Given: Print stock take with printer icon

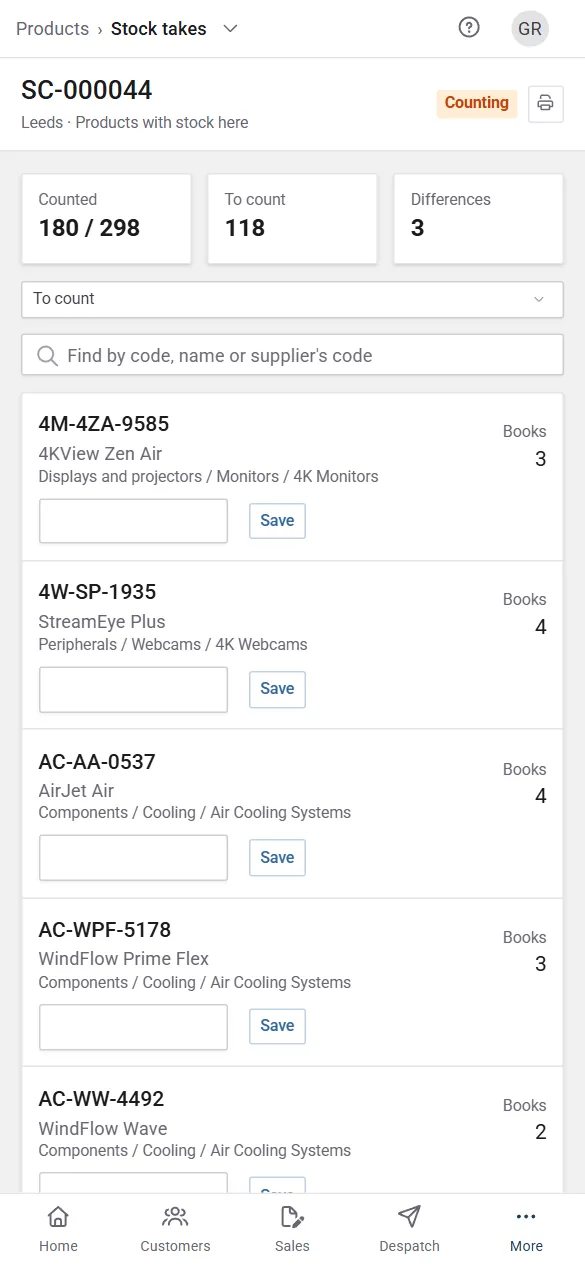Looking at the screenshot, I should pos(545,103).
